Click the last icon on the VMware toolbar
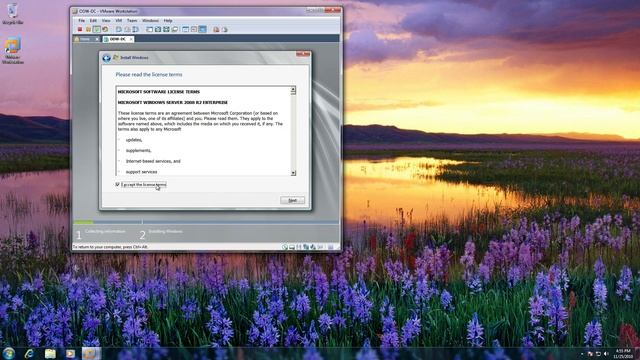Viewport: 640px width, 360px height. (224, 29)
